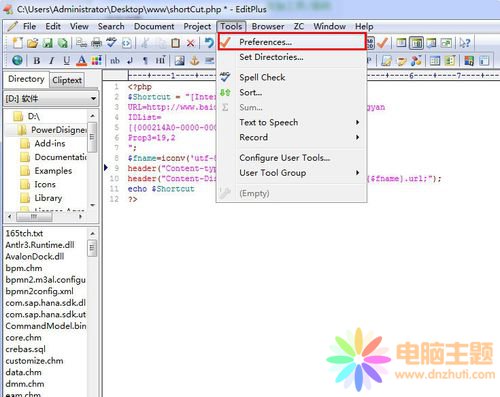Select the D:\ root folder

(26, 116)
